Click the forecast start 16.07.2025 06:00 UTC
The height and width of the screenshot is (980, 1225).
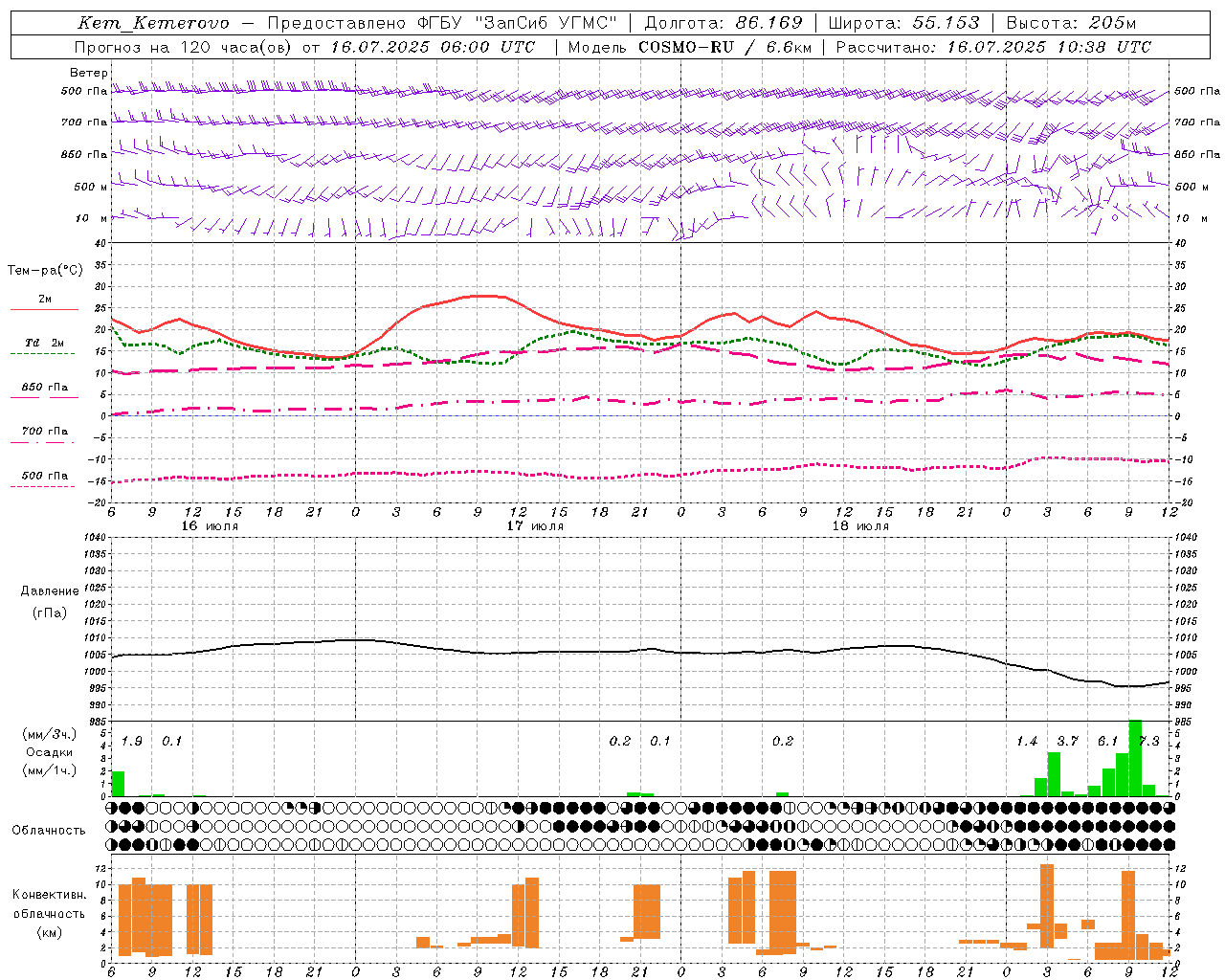pos(433,47)
